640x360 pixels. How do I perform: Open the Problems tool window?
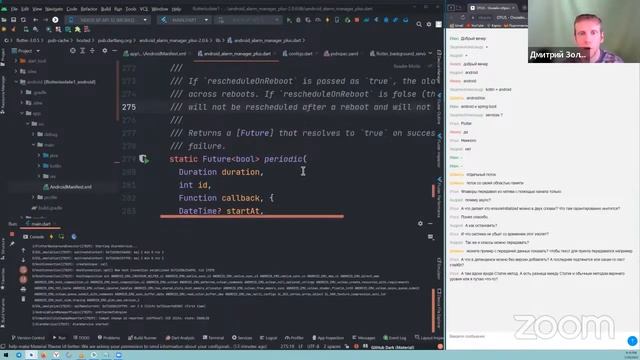point(109,338)
